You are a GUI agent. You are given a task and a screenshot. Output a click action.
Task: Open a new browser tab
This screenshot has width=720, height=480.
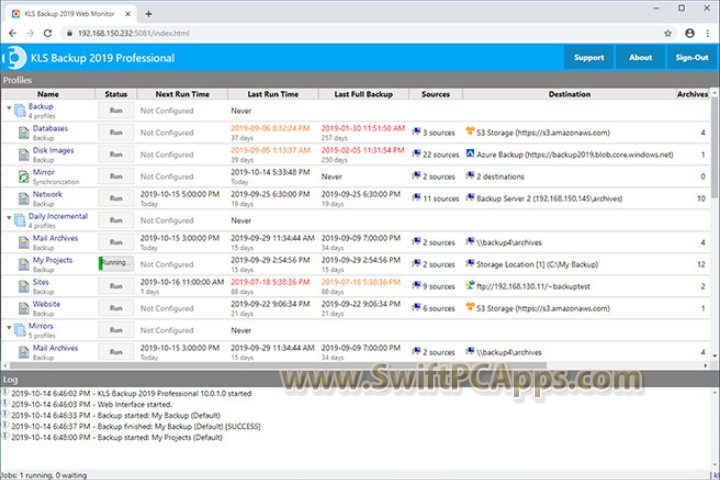[x=148, y=14]
